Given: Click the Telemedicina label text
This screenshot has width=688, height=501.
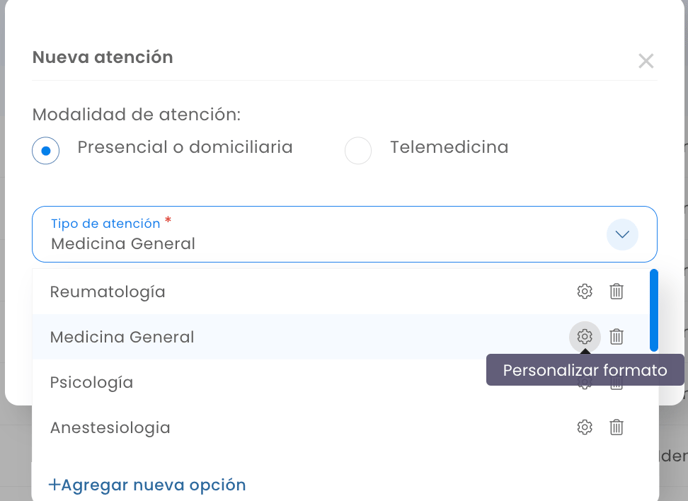Looking at the screenshot, I should (x=449, y=147).
